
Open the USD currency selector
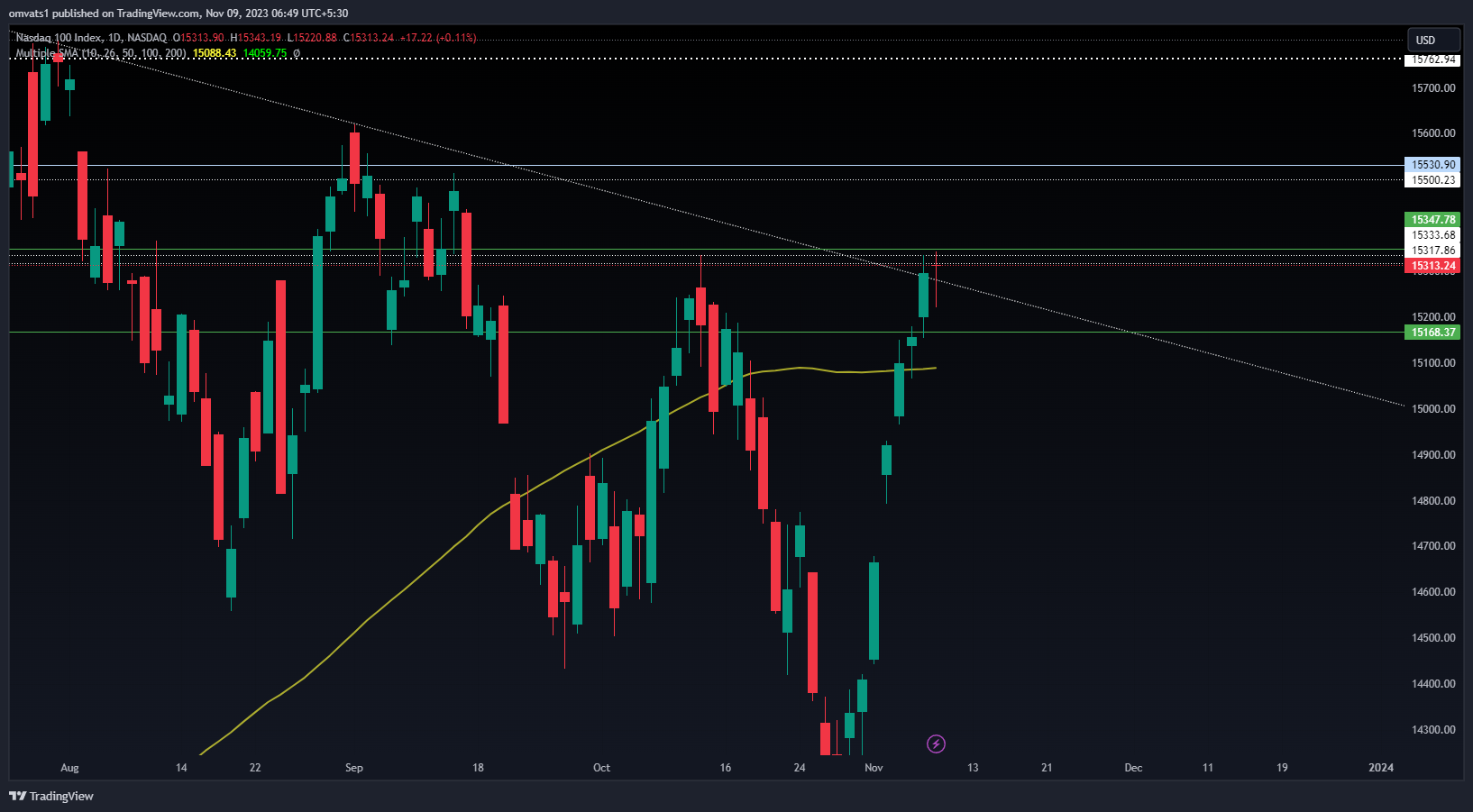1433,40
